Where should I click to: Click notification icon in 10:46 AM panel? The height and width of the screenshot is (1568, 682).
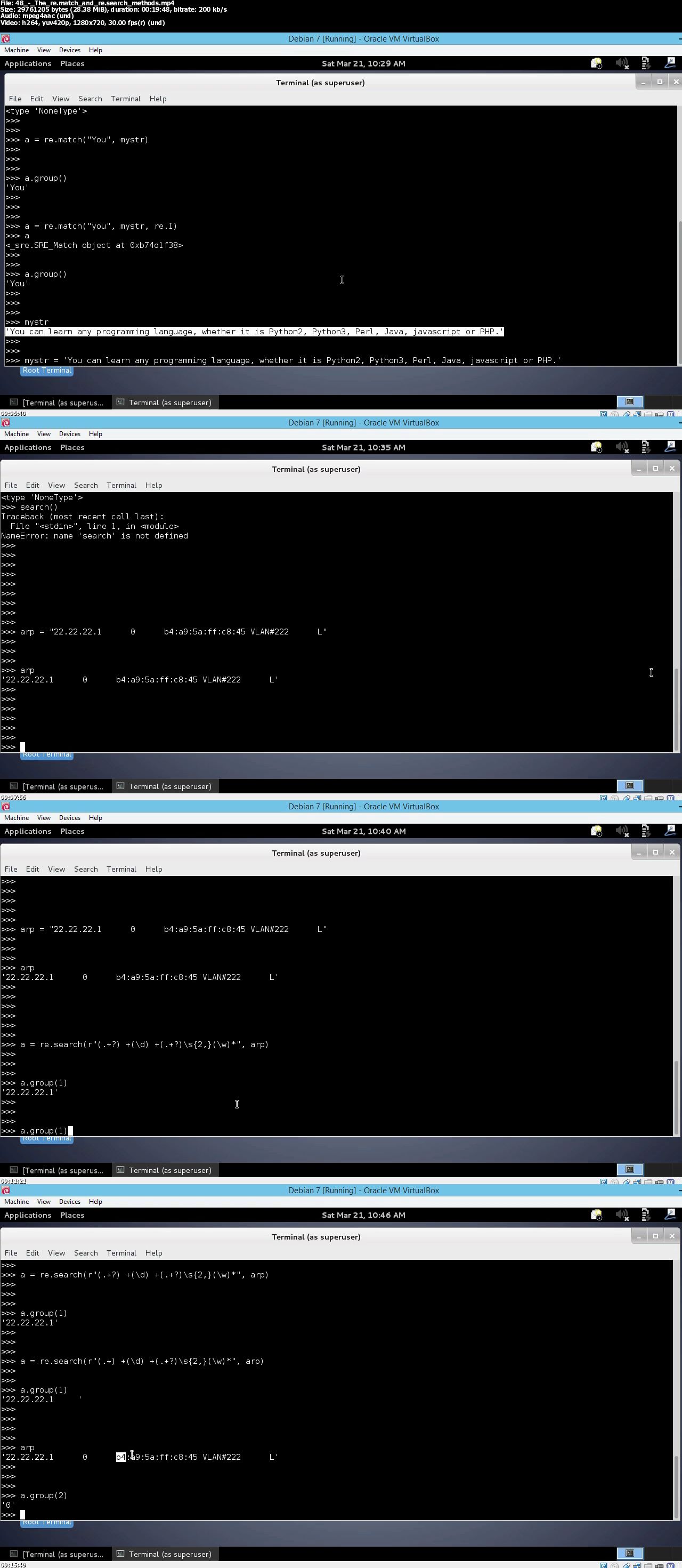click(596, 1215)
